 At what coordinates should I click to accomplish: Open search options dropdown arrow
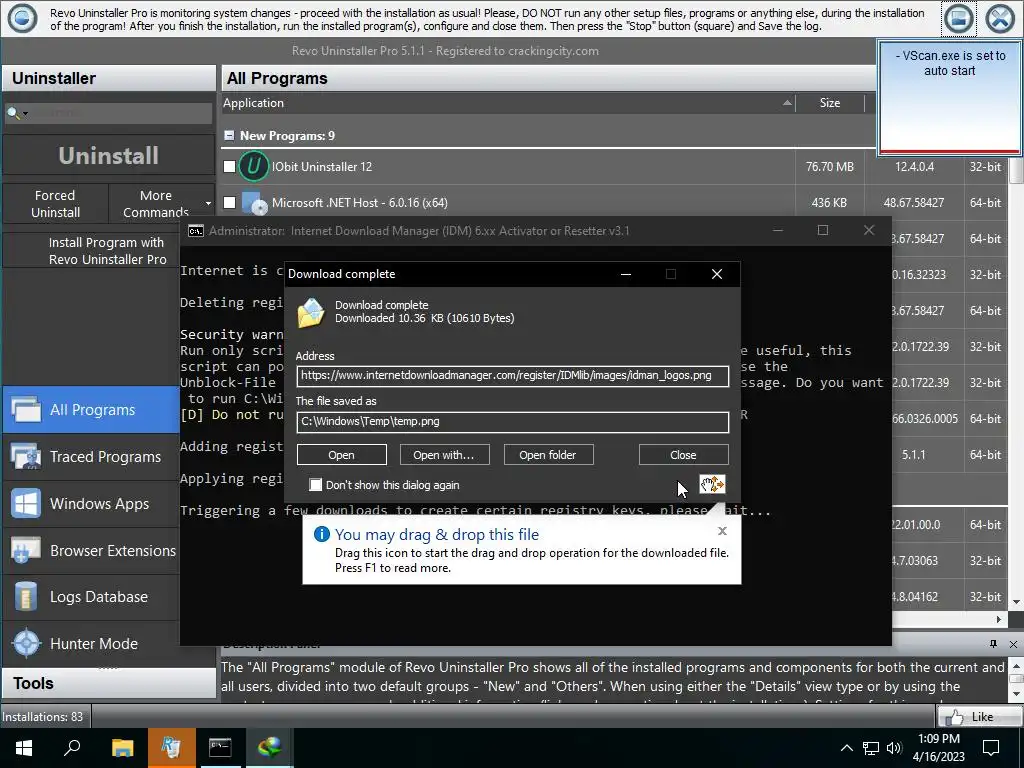pyautogui.click(x=25, y=114)
